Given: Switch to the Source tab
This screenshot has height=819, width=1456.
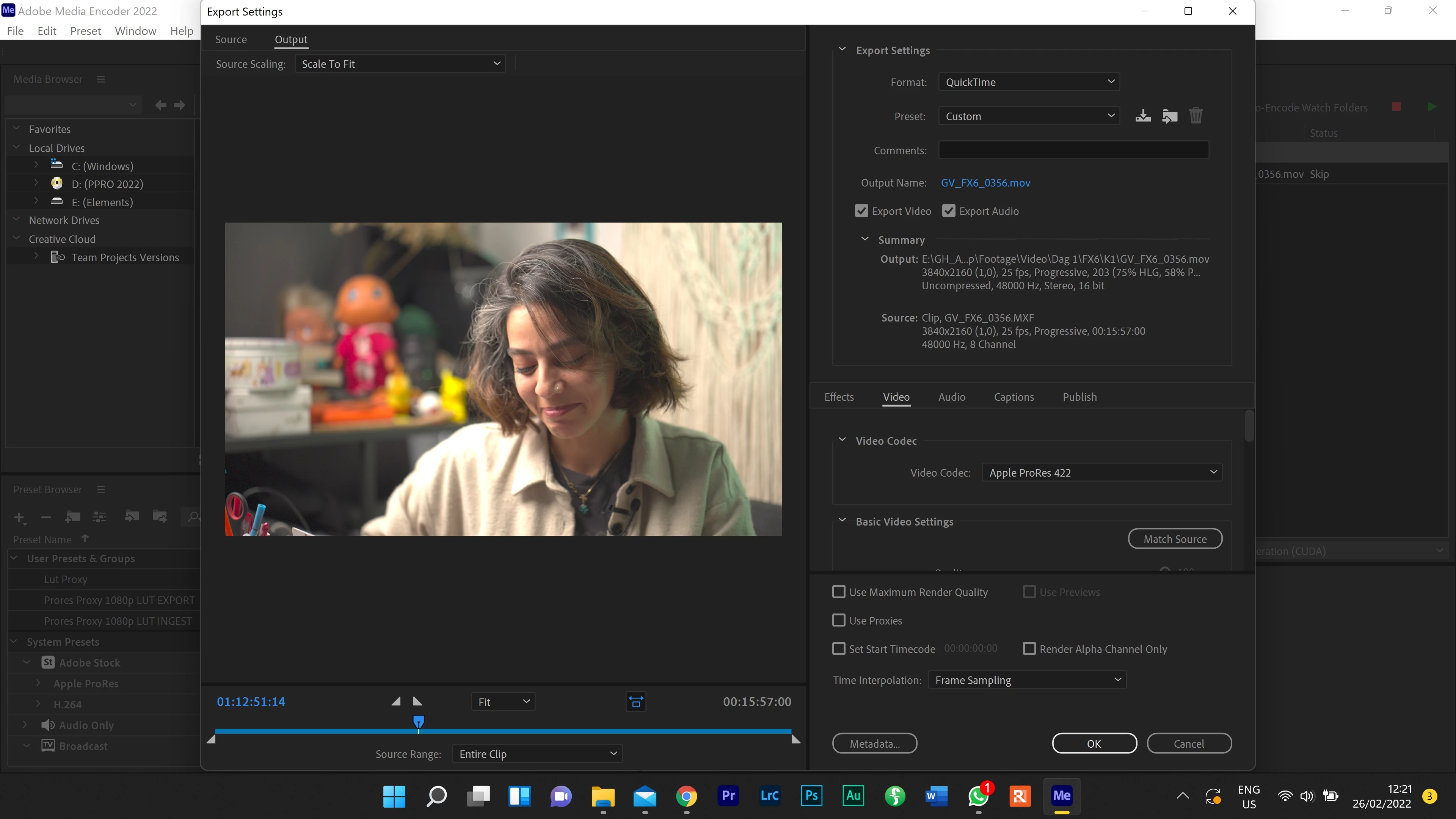Looking at the screenshot, I should [x=231, y=39].
